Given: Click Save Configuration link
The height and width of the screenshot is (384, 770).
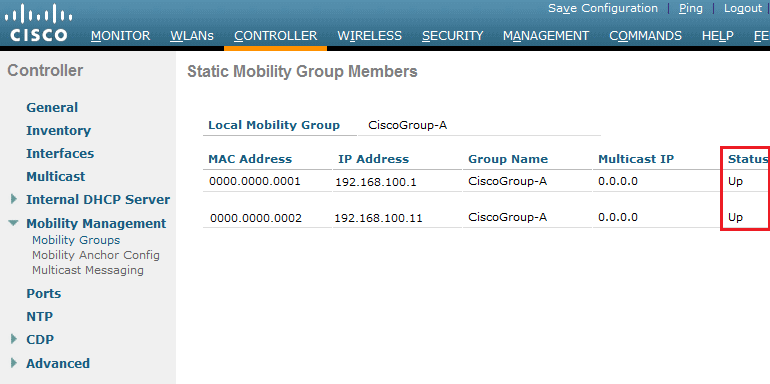Looking at the screenshot, I should coord(603,8).
